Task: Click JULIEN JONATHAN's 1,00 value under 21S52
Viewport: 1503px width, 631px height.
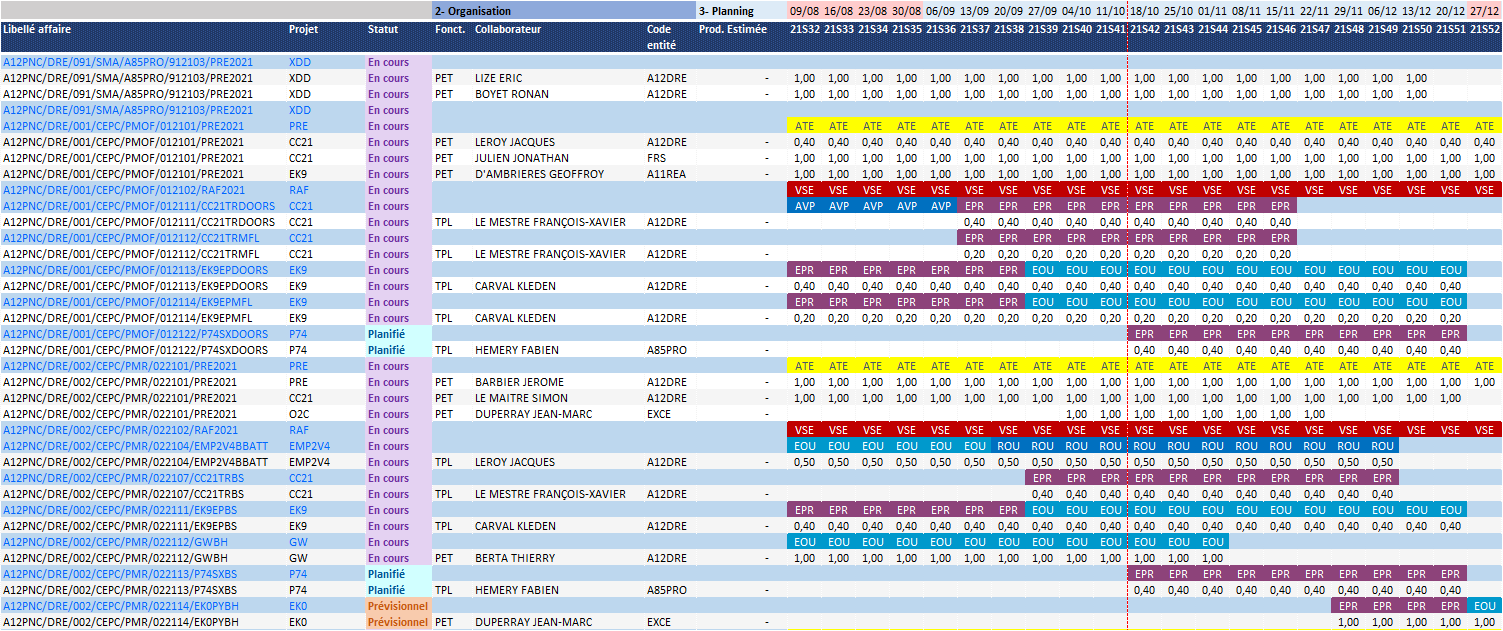Action: (x=1485, y=158)
